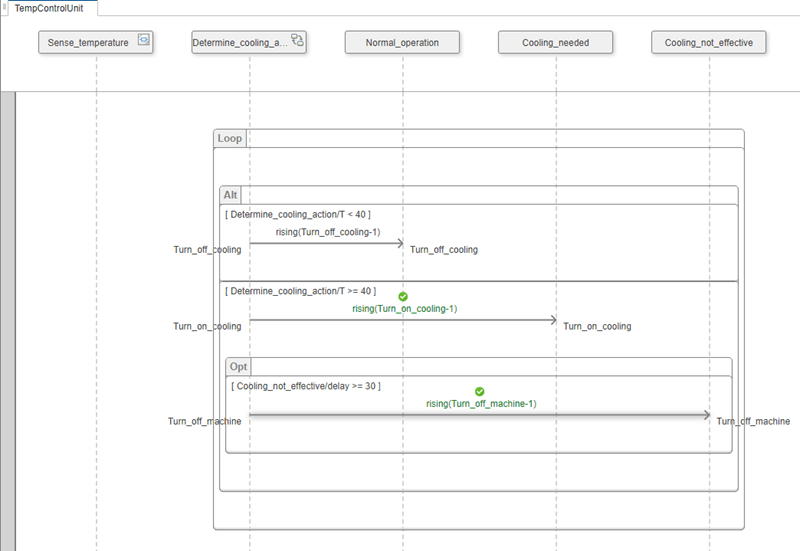Select the Alt fragment label
Screen dimensions: 800x551
pyautogui.click(x=231, y=194)
